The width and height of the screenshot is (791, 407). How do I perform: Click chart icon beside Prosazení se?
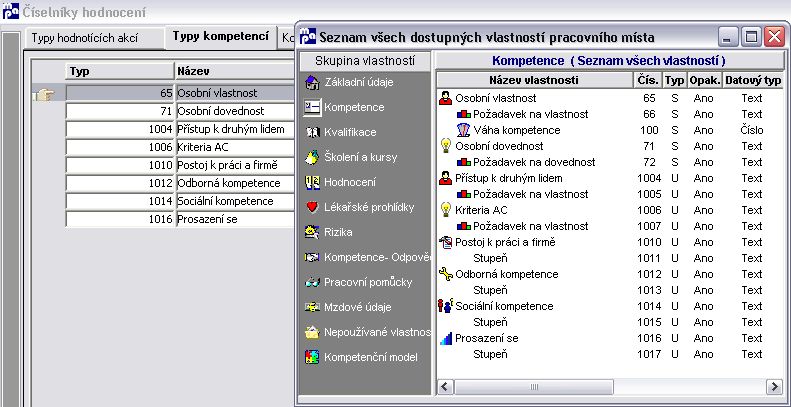pos(445,338)
